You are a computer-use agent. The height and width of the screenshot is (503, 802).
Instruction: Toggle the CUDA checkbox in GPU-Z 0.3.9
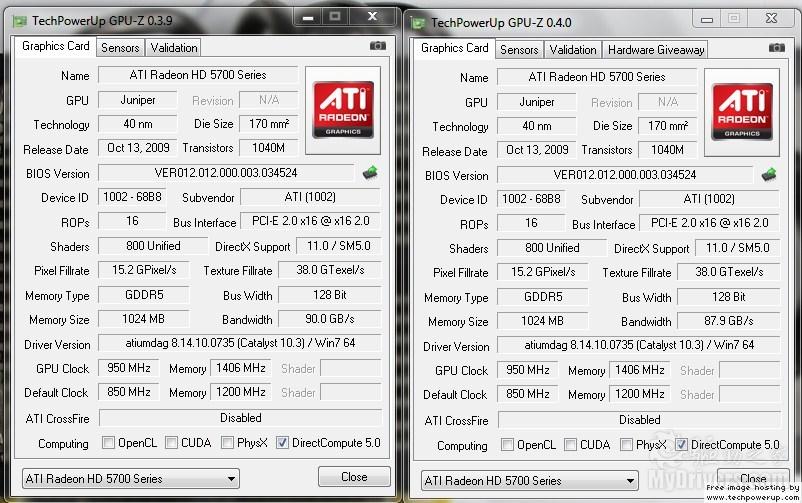click(x=171, y=442)
